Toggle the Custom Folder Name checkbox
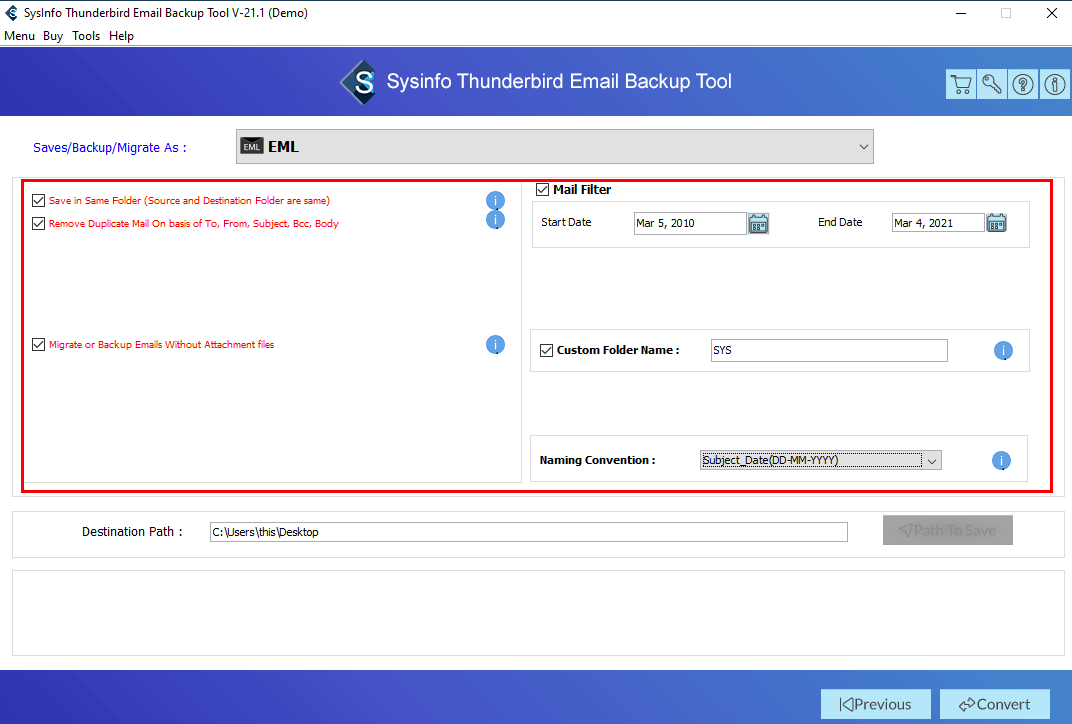 [x=546, y=351]
